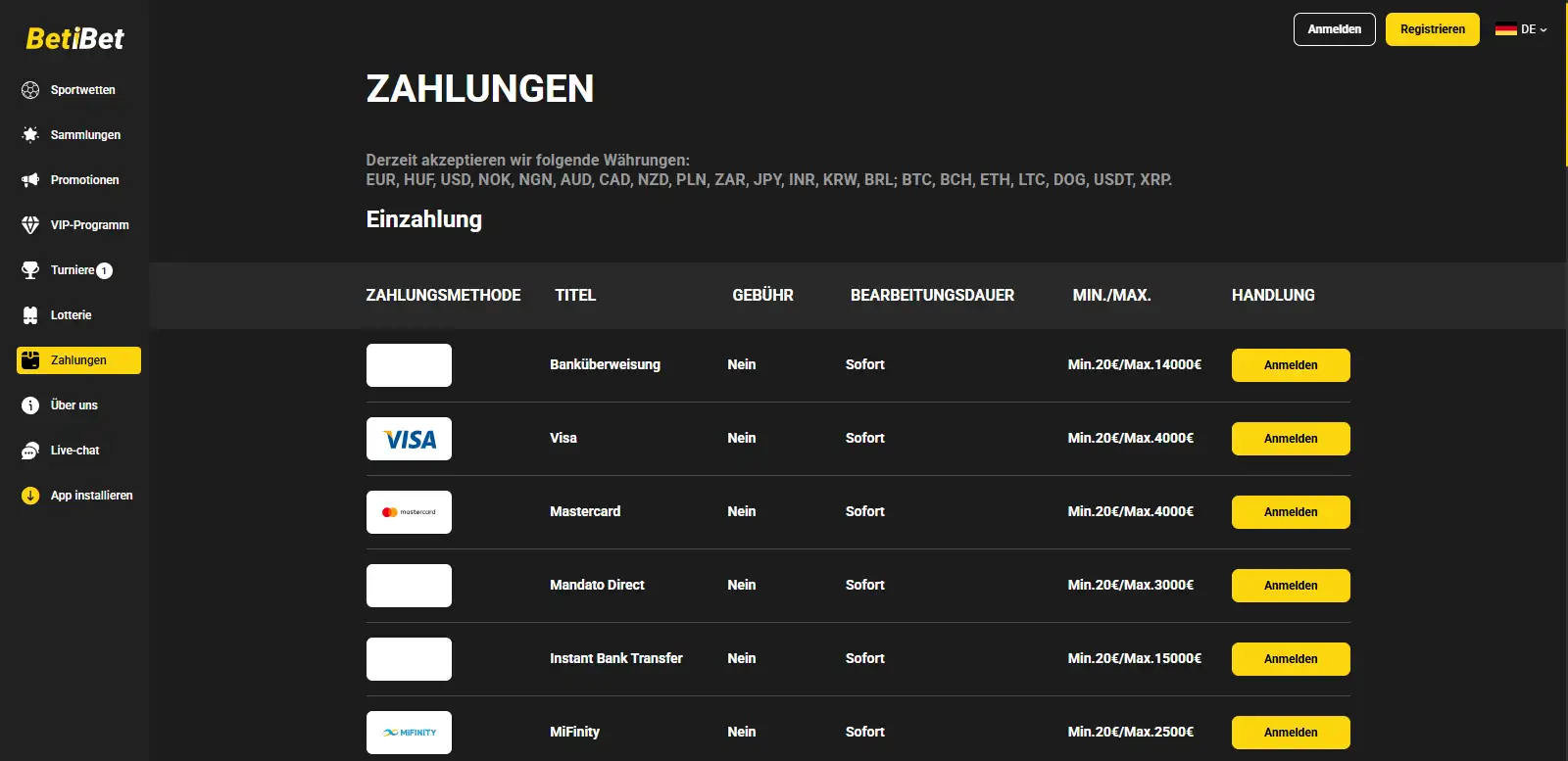
Task: Click the yellow Registrieren button
Action: pyautogui.click(x=1433, y=29)
